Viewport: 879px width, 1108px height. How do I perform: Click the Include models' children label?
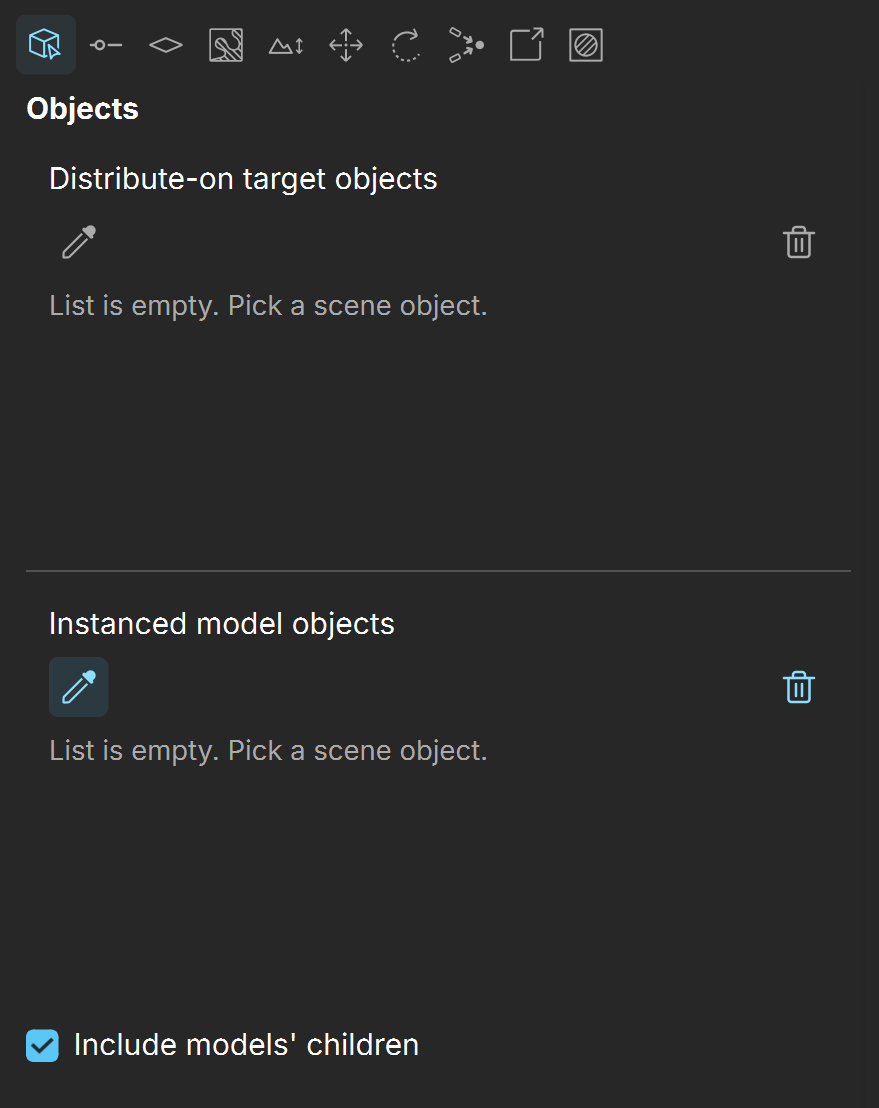tap(246, 1045)
